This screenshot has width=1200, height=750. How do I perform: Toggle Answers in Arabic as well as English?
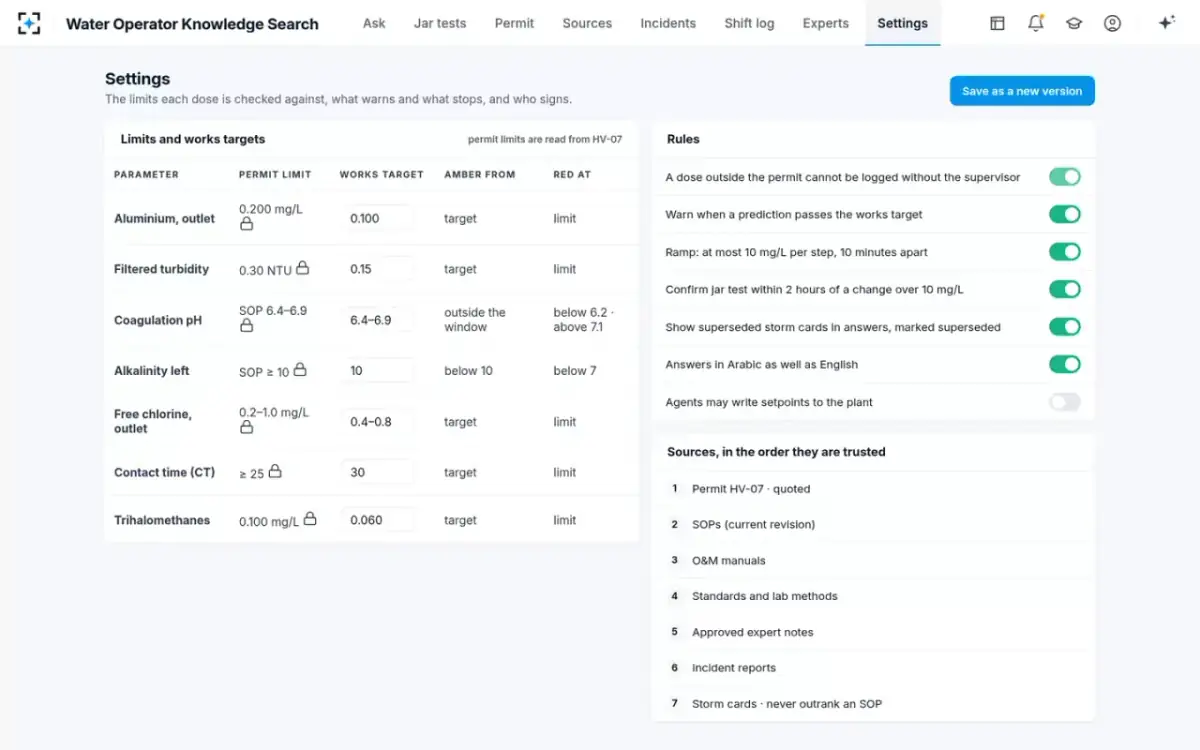[1065, 364]
